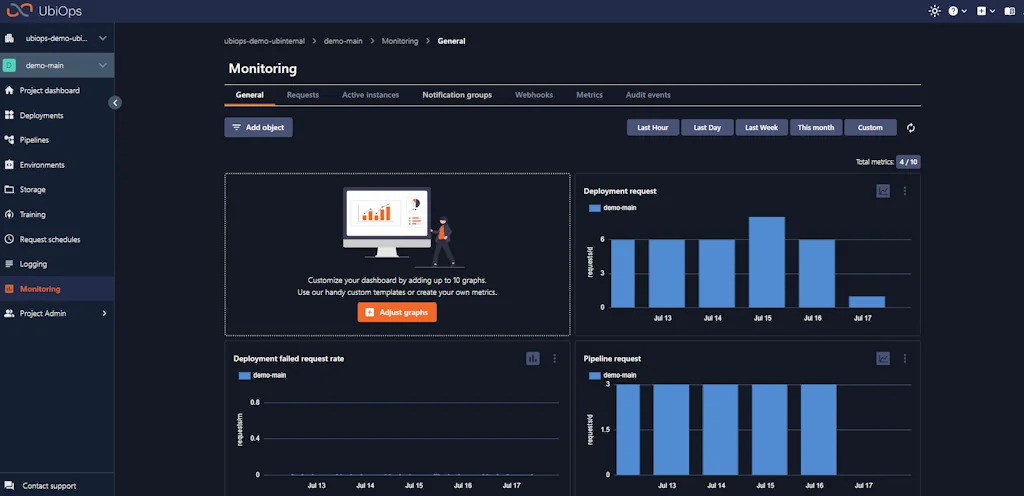Open the Notification groups tab
This screenshot has width=1024, height=496.
click(x=457, y=95)
